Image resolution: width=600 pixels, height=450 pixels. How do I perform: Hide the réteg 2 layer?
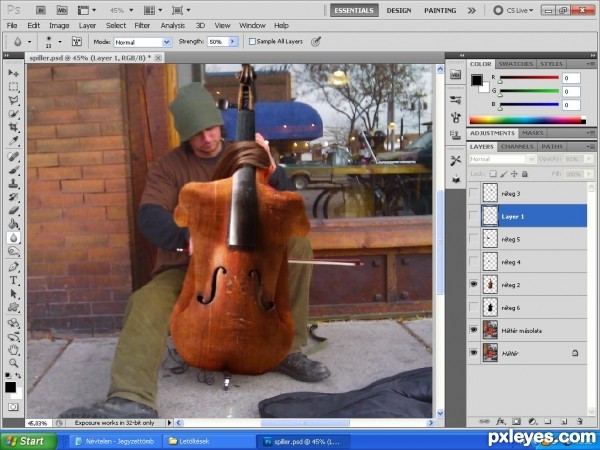(x=474, y=284)
